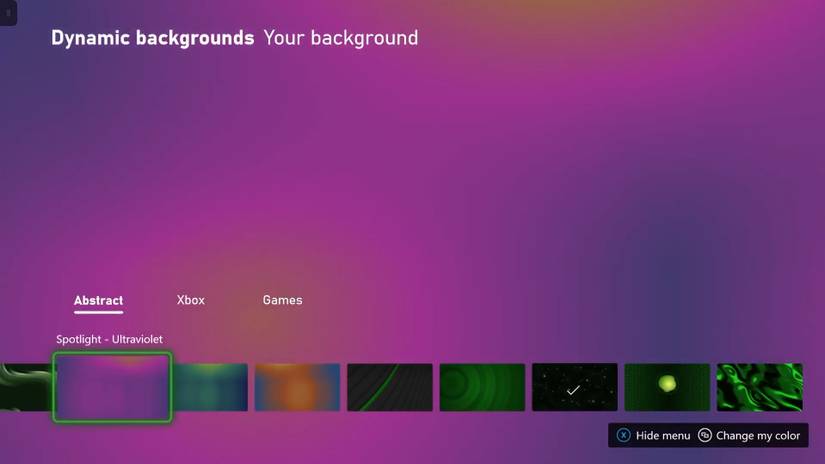Select the highlighted Spotlight Ultraviolet purple thumbnail
The height and width of the screenshot is (464, 825).
pos(112,387)
